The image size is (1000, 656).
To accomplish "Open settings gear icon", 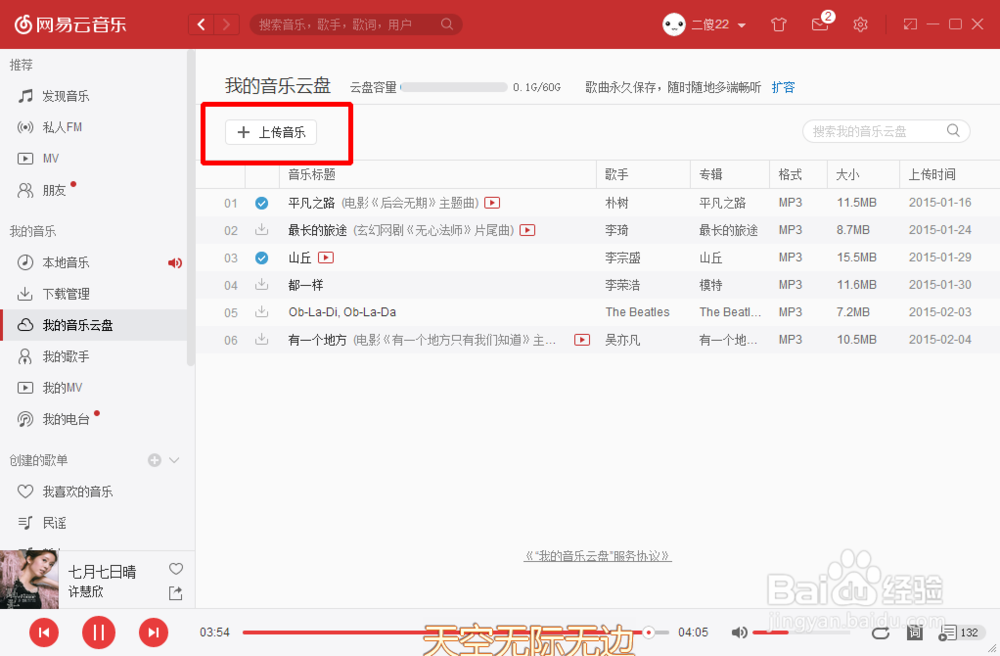I will pyautogui.click(x=860, y=25).
